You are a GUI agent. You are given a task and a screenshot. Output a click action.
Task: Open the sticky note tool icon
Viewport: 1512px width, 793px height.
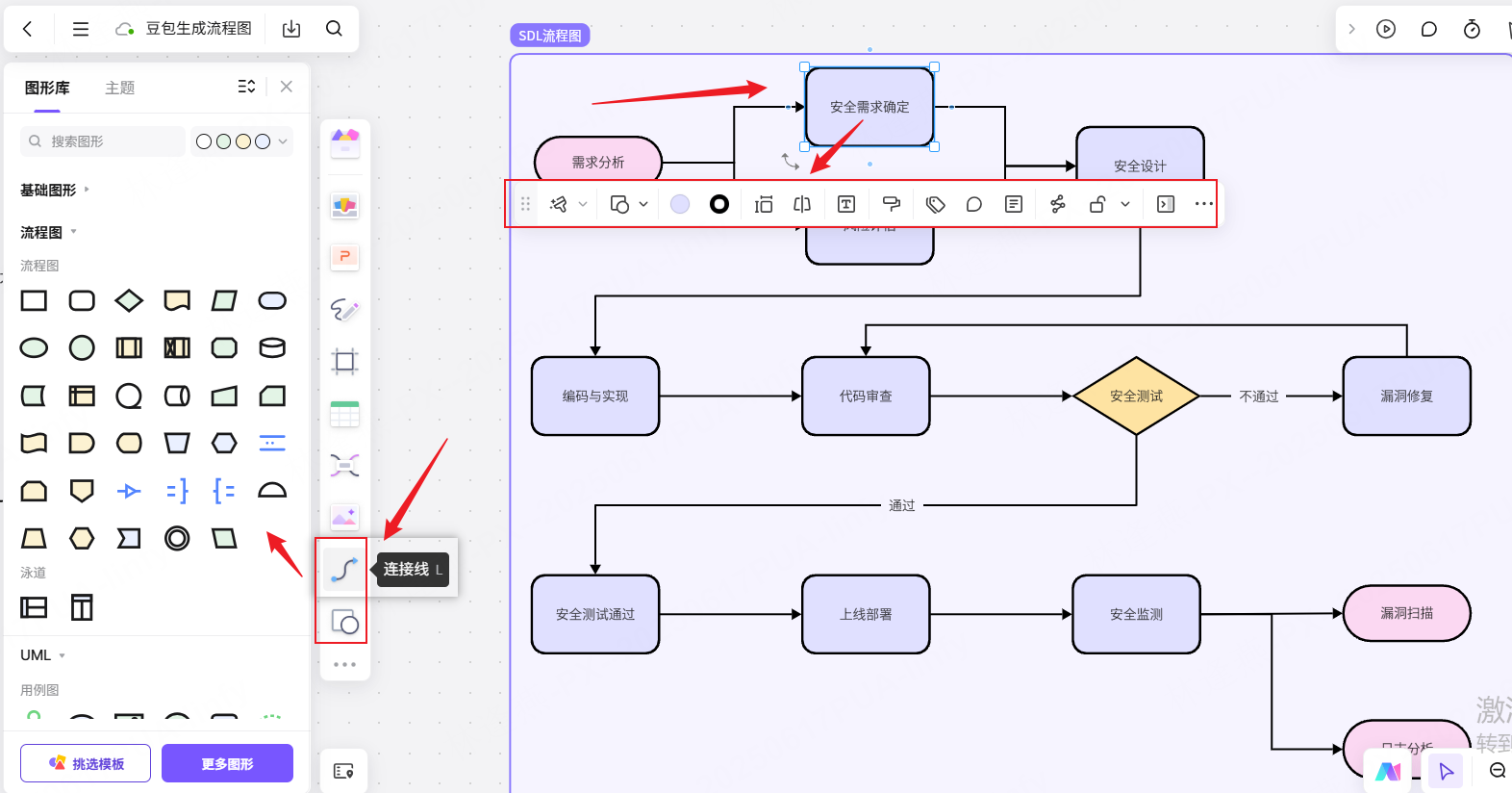pos(344,205)
